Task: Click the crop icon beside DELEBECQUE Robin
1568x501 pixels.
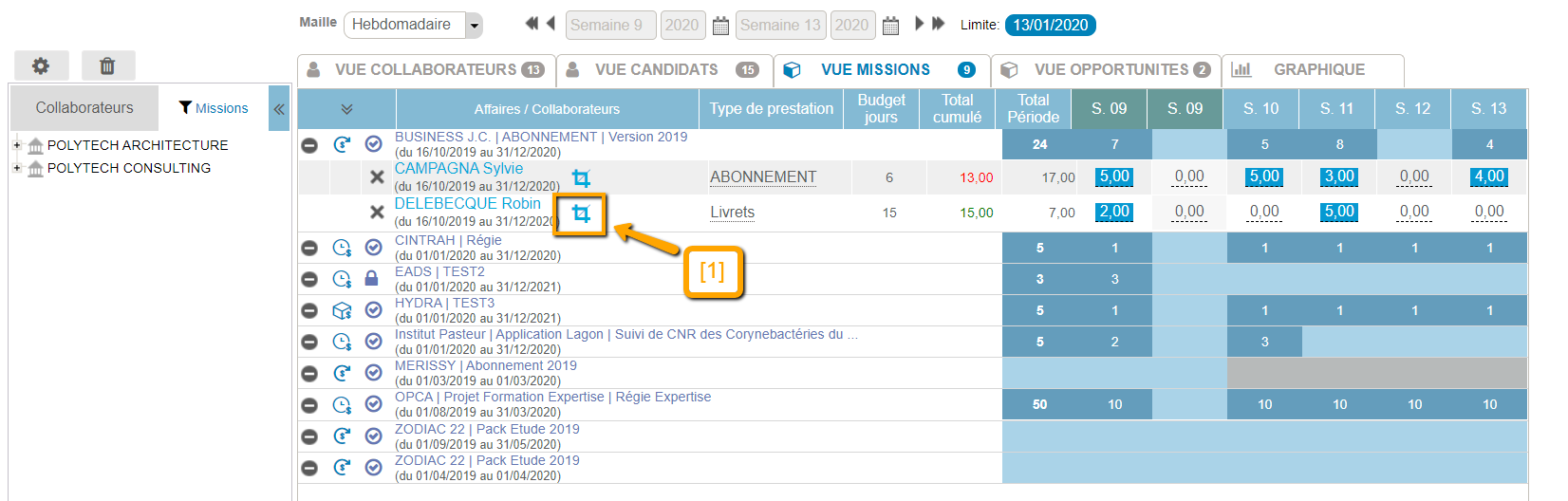Action: 581,214
